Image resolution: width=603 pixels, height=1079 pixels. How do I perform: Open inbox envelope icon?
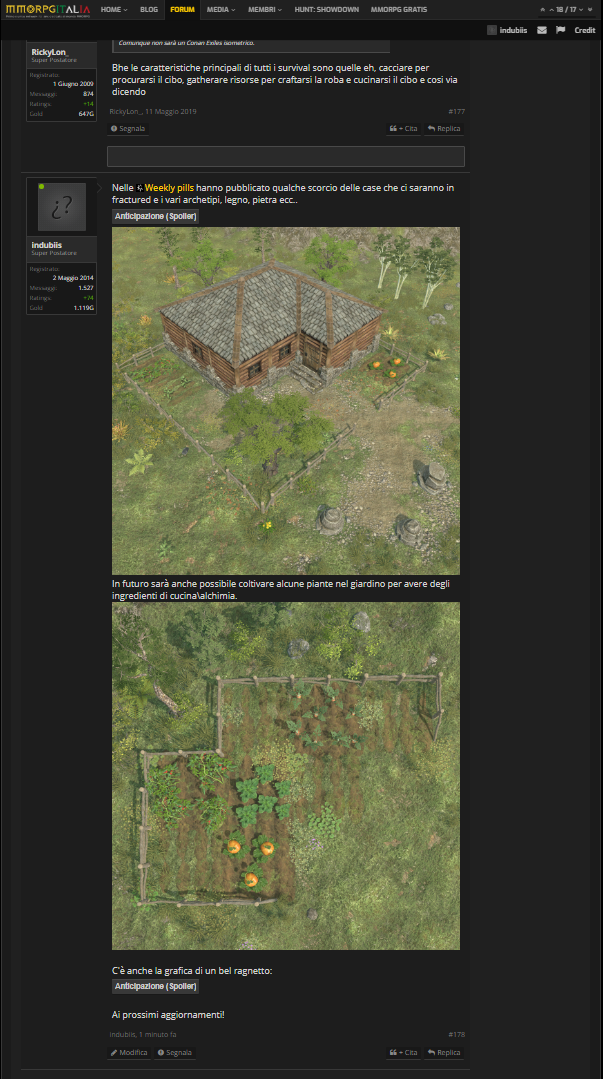(x=542, y=30)
